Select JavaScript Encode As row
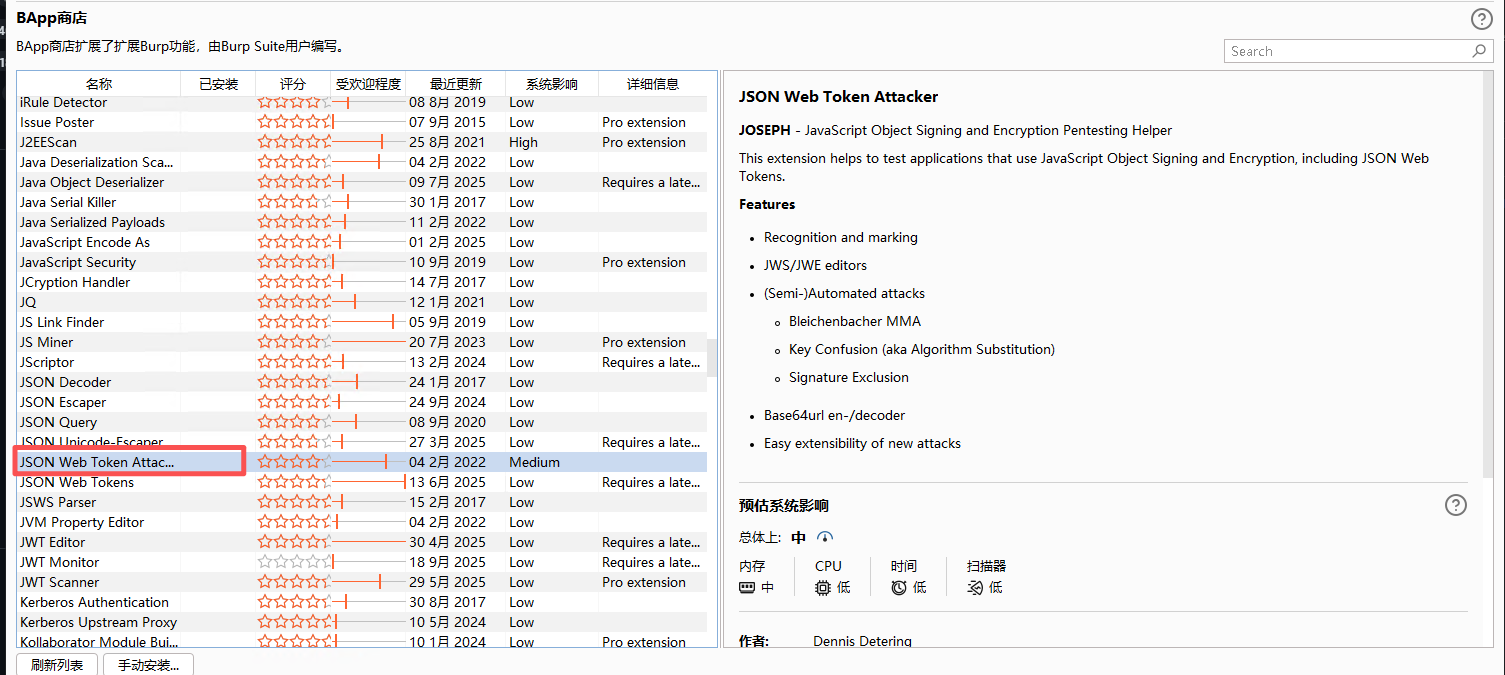 click(362, 242)
